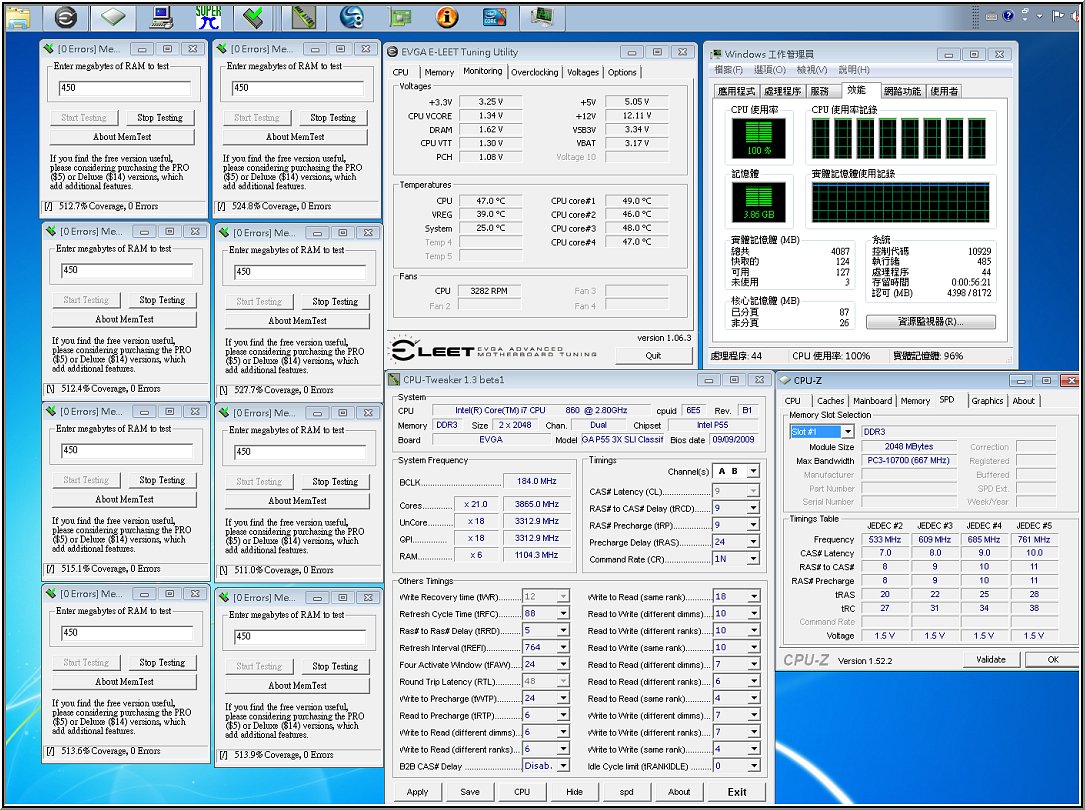Show hidden tray icons with the arrow
Screen dimensions: 1085x810
[1039, 17]
